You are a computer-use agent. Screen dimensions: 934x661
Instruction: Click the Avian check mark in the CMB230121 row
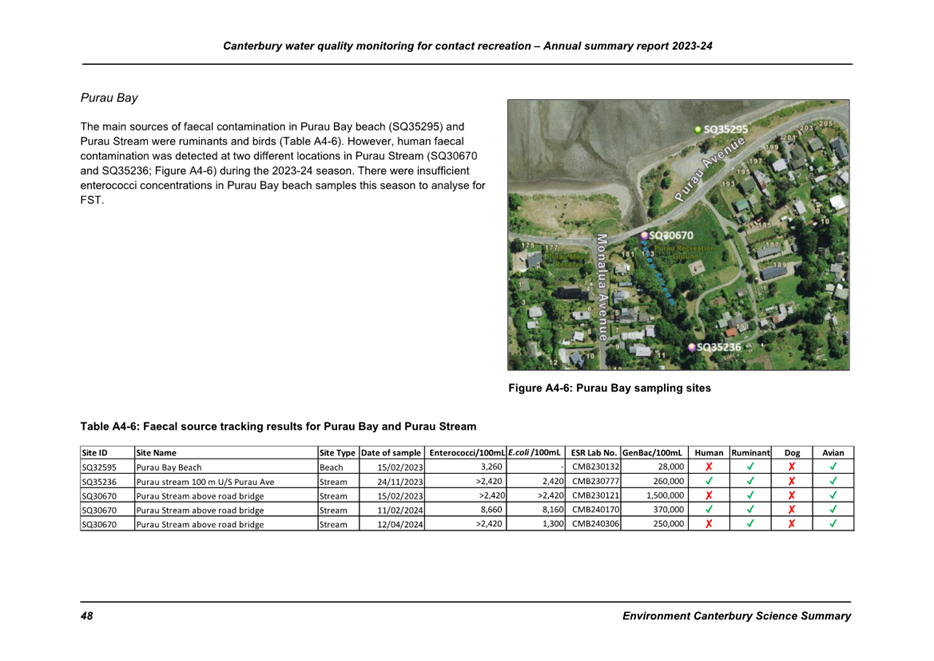coord(833,495)
